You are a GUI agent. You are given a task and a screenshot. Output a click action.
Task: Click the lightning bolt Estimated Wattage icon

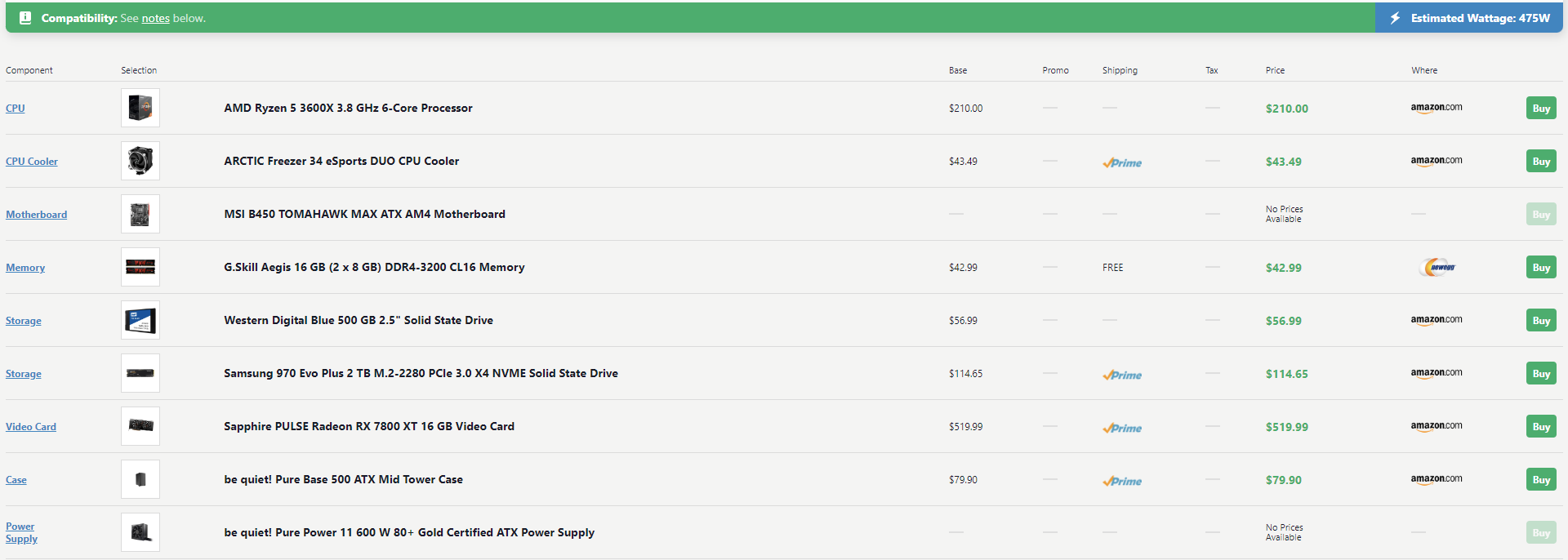(x=1395, y=18)
